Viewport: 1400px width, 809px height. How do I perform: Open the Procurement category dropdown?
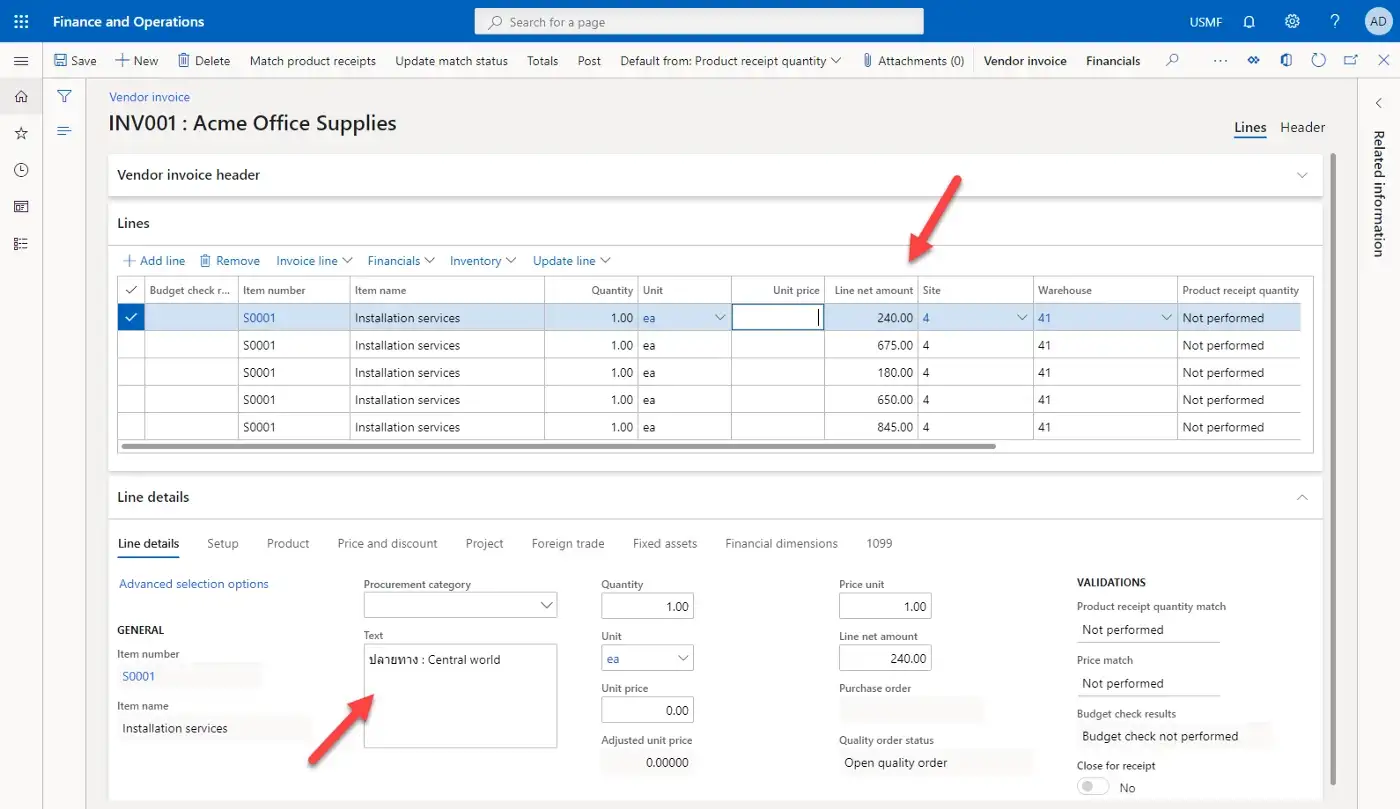(546, 605)
